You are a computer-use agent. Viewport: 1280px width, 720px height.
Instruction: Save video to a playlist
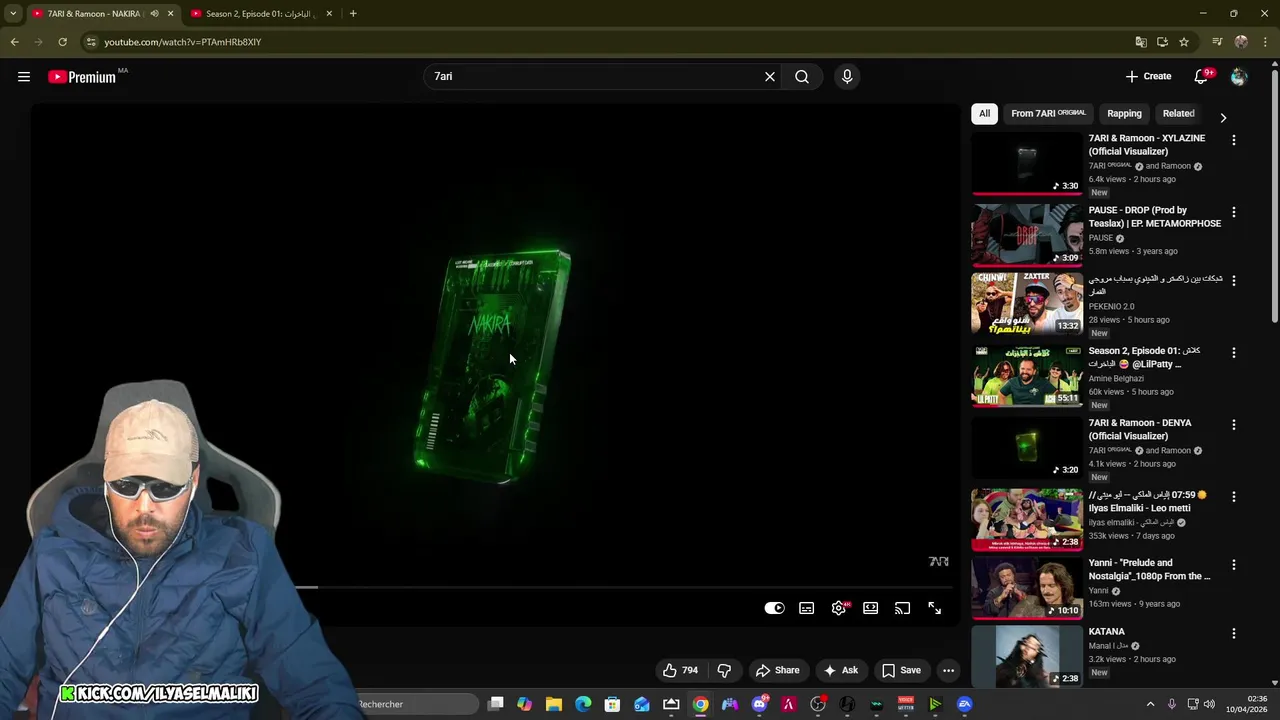click(x=901, y=671)
